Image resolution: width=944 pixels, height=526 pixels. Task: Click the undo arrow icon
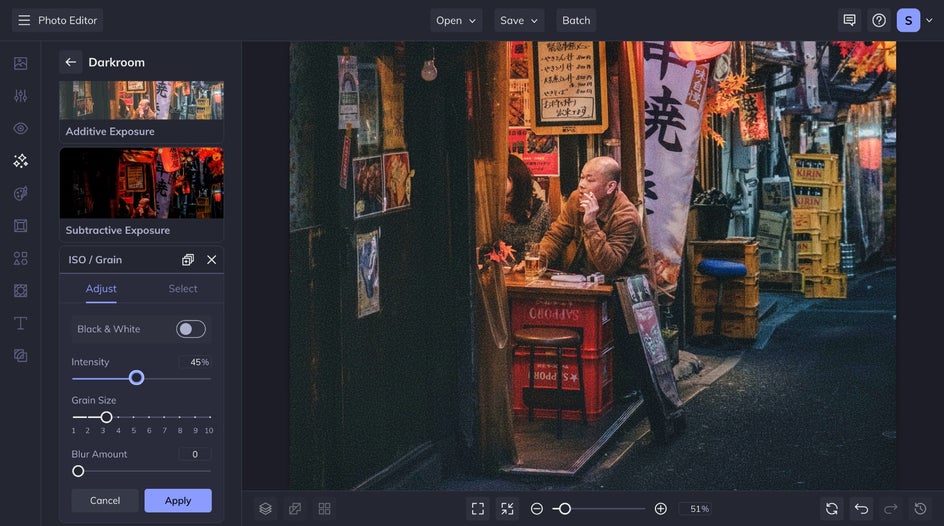pos(861,509)
